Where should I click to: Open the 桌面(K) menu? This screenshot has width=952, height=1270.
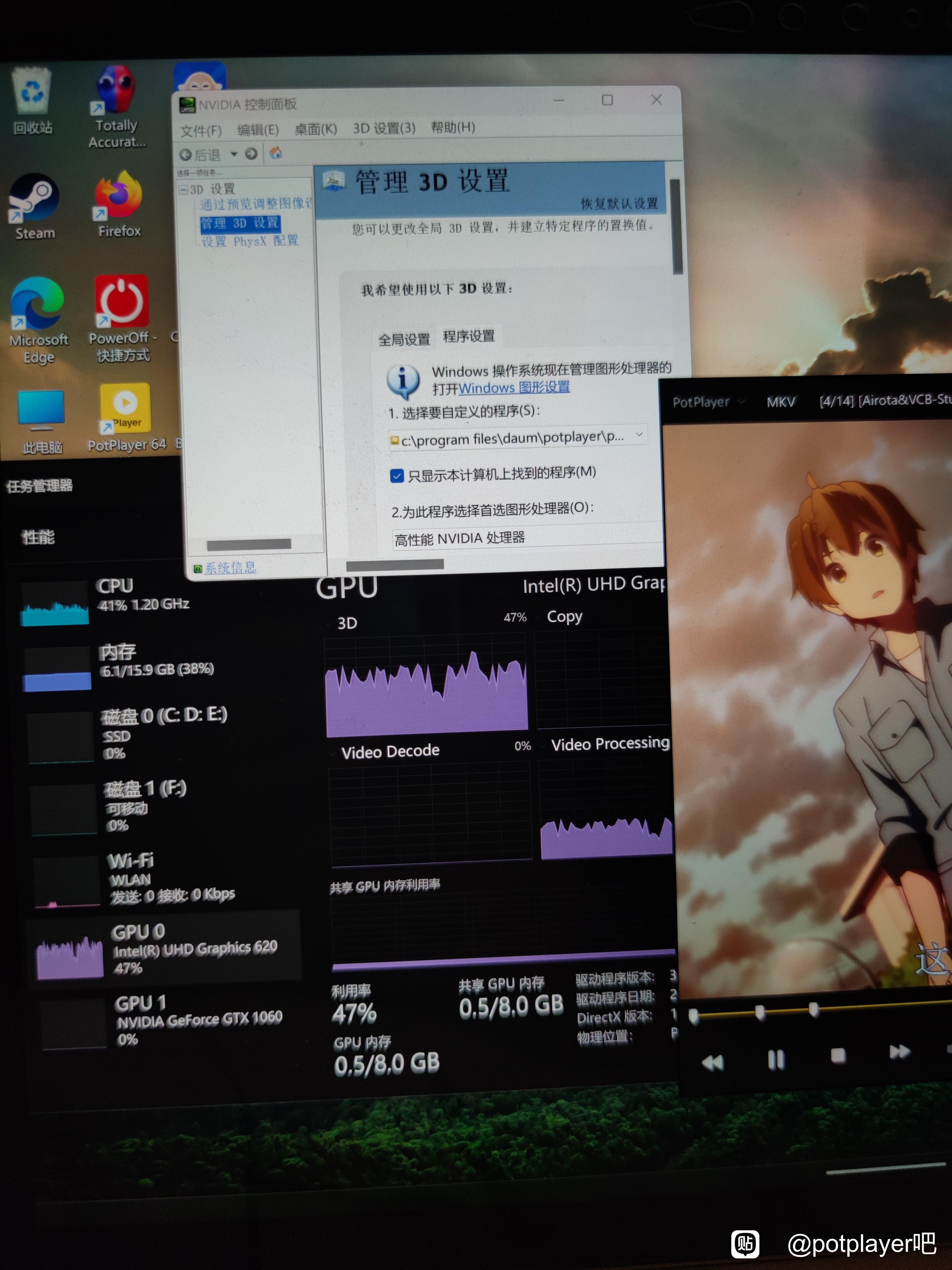[x=316, y=129]
